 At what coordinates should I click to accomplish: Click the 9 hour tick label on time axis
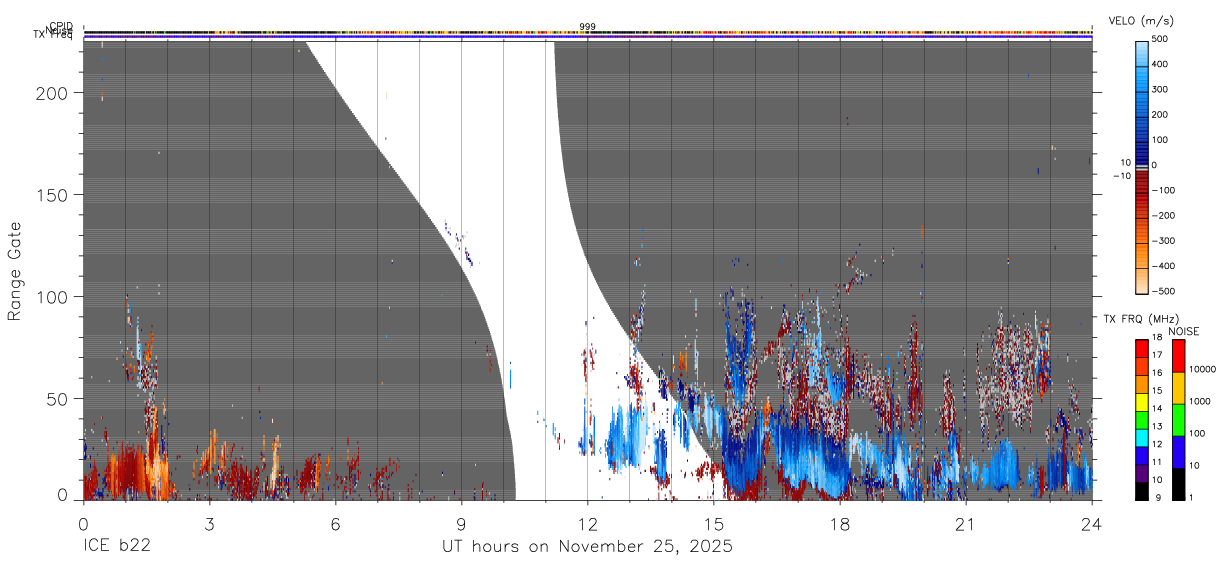point(461,523)
